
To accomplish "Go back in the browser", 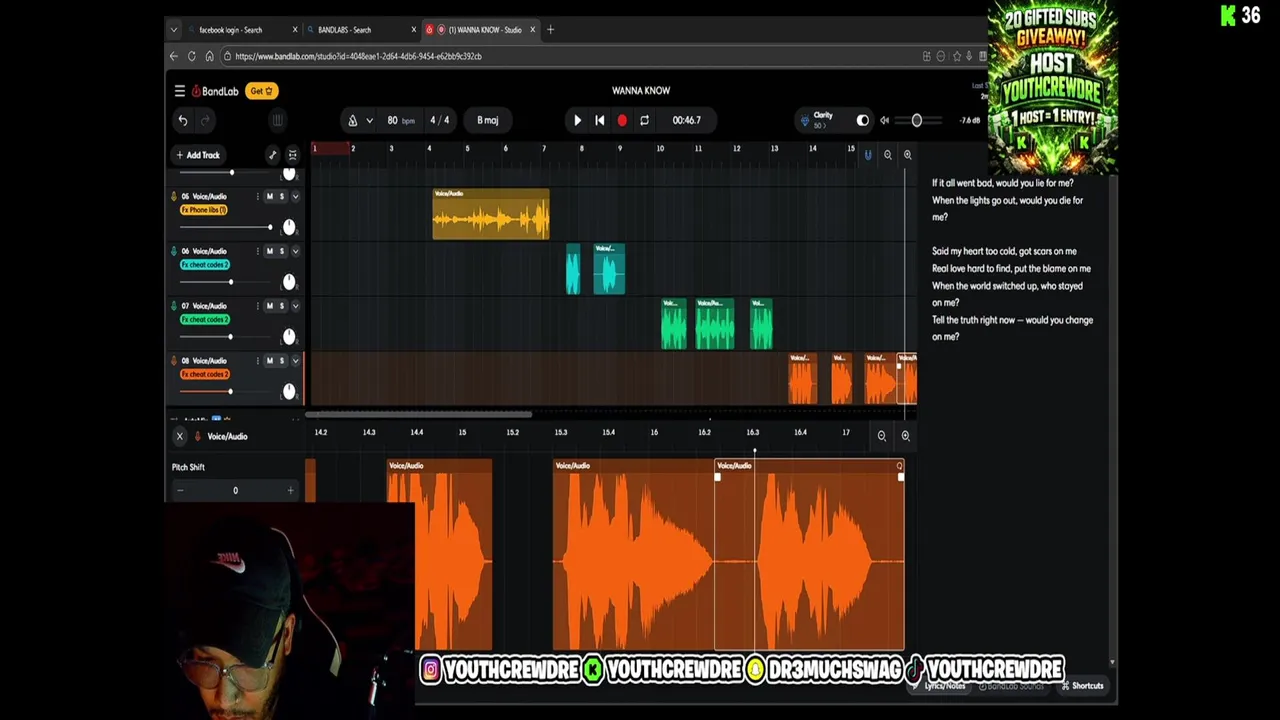I will (x=174, y=56).
